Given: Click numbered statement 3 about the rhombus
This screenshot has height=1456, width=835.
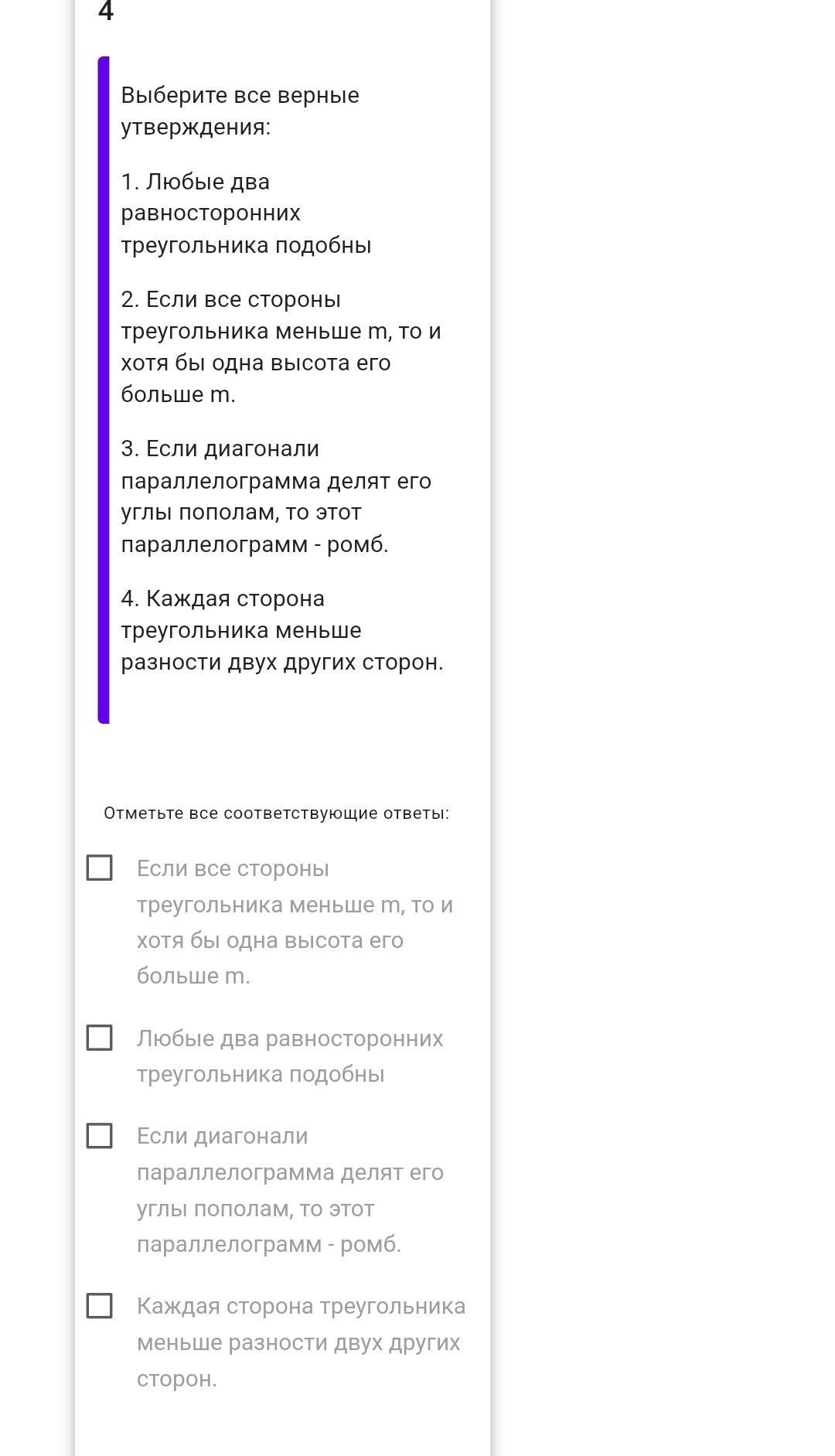Looking at the screenshot, I should (275, 496).
